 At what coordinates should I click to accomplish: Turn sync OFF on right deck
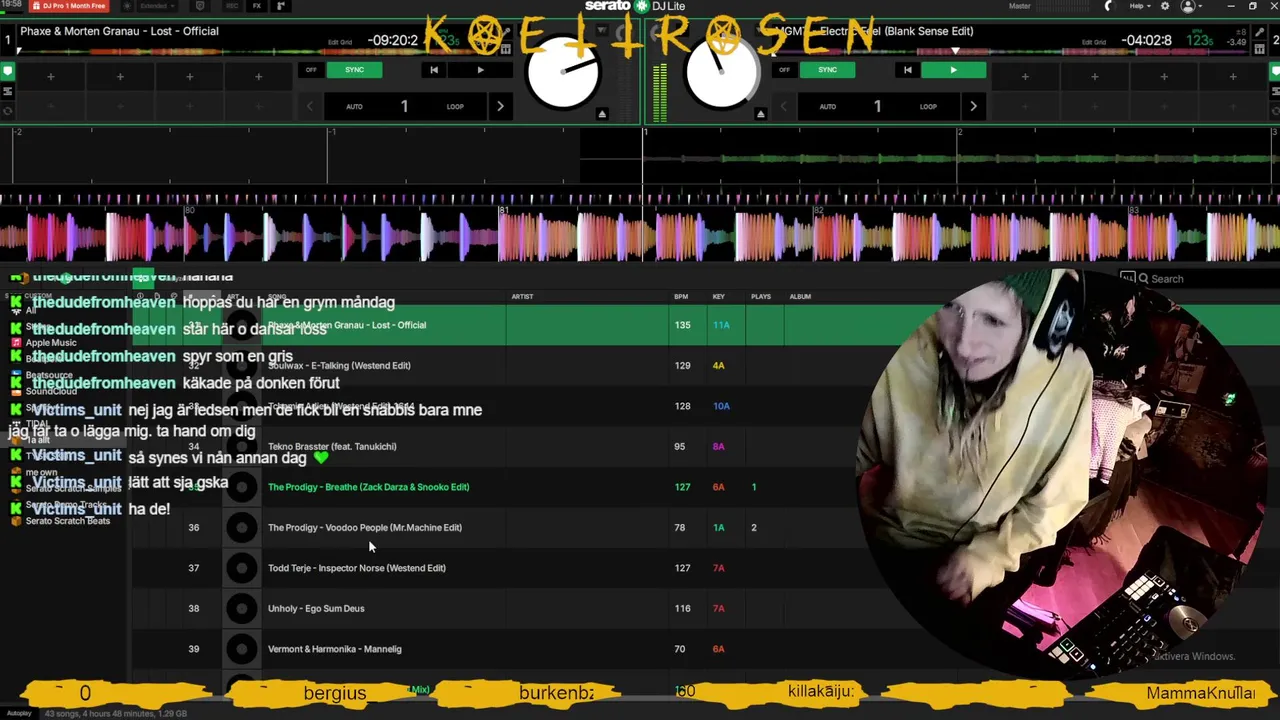point(784,70)
